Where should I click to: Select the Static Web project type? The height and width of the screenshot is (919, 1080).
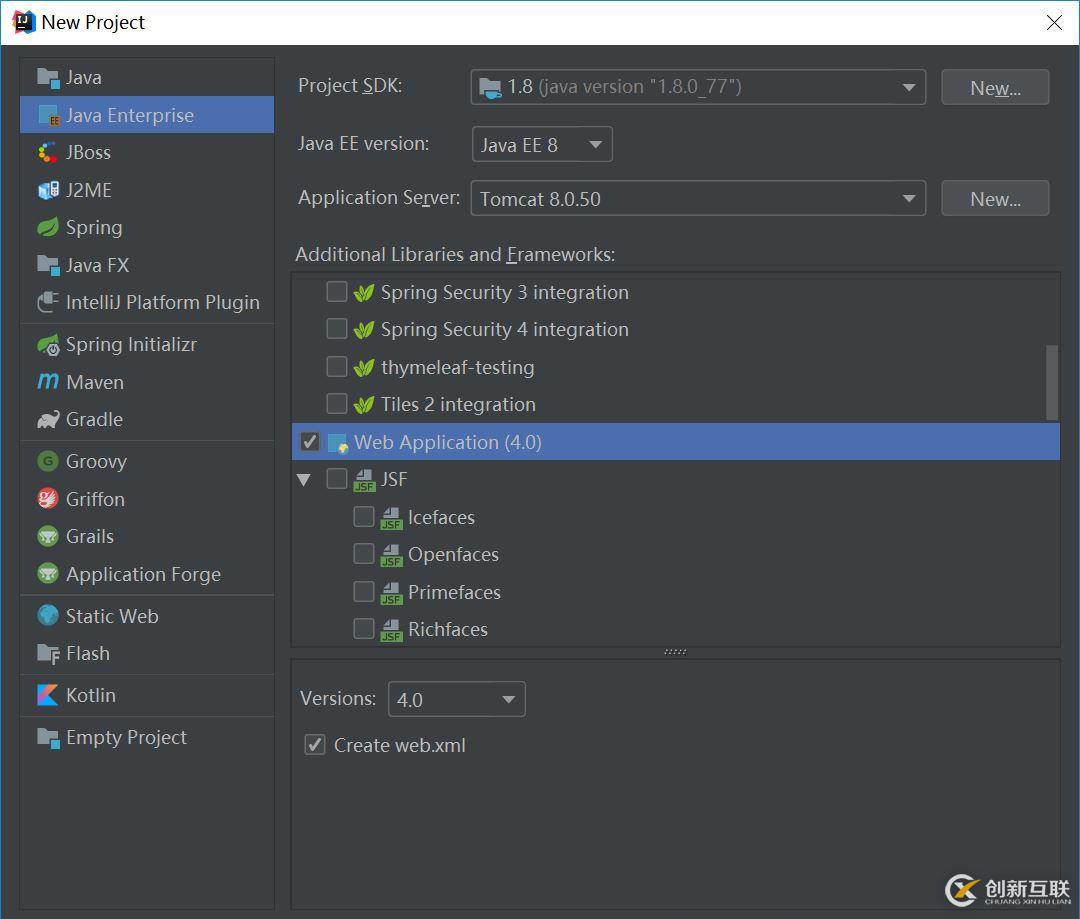click(147, 616)
